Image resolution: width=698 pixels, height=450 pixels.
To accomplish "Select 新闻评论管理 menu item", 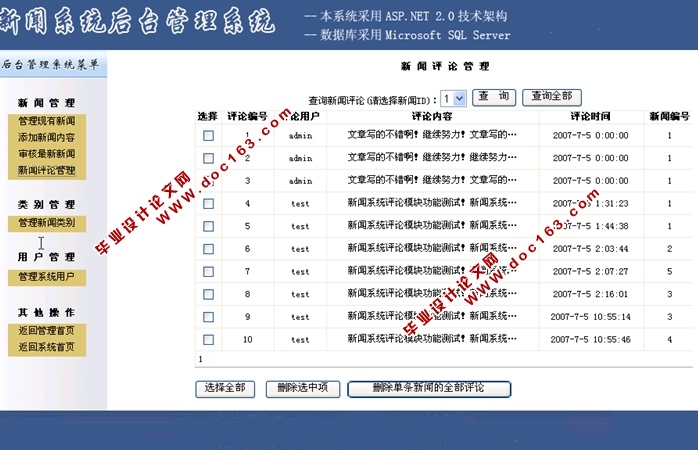I will pos(47,170).
